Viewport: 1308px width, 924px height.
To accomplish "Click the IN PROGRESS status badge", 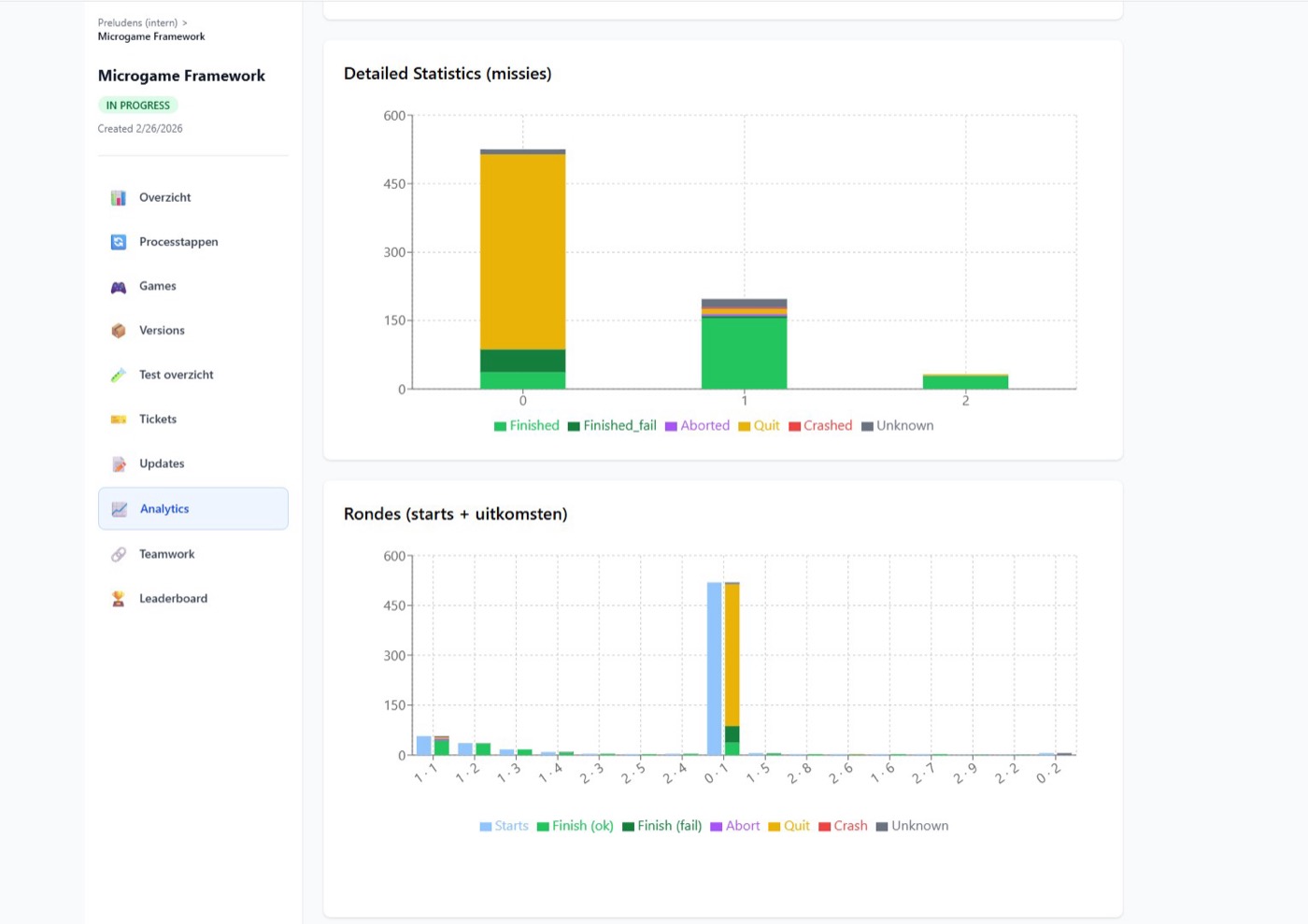I will click(137, 106).
